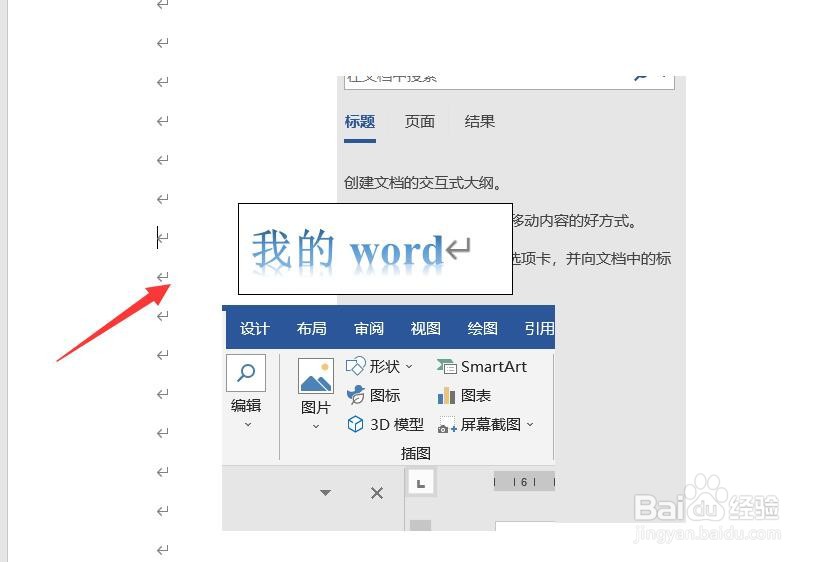Click the document search field in the navigation pane
827x562 pixels.
pos(509,82)
